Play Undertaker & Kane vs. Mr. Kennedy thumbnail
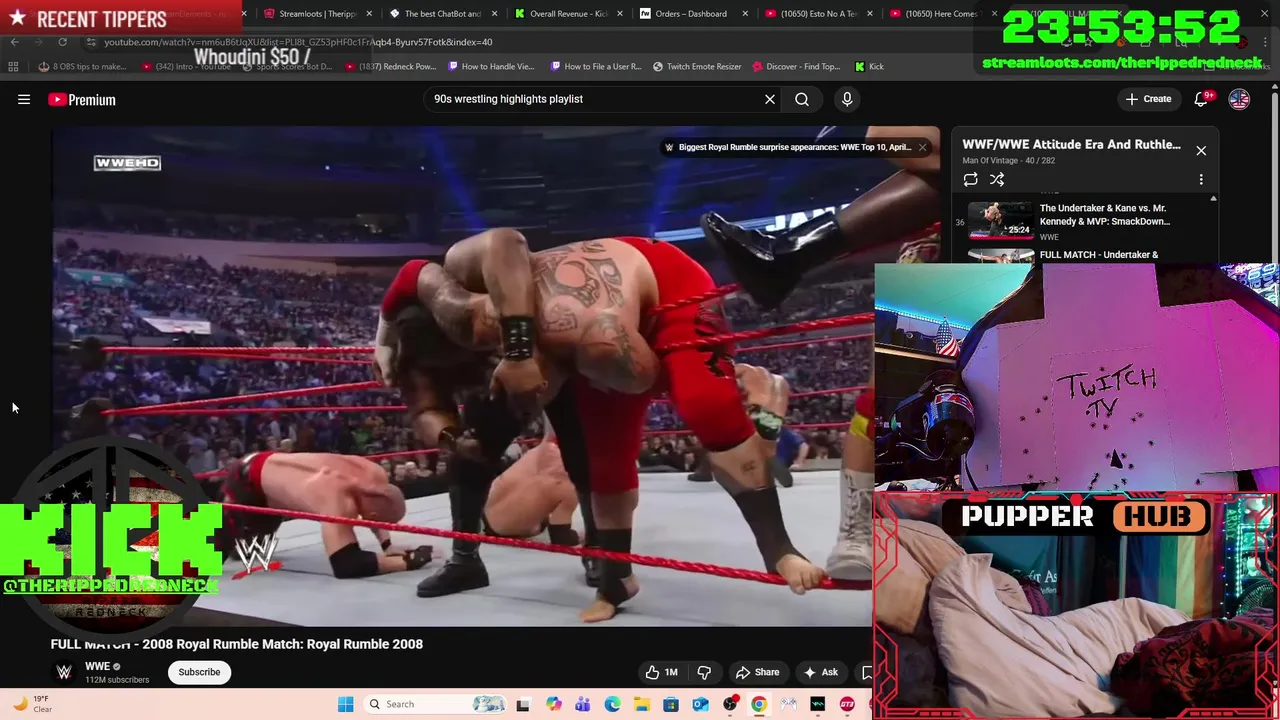The width and height of the screenshot is (1280, 720). click(x=1000, y=220)
